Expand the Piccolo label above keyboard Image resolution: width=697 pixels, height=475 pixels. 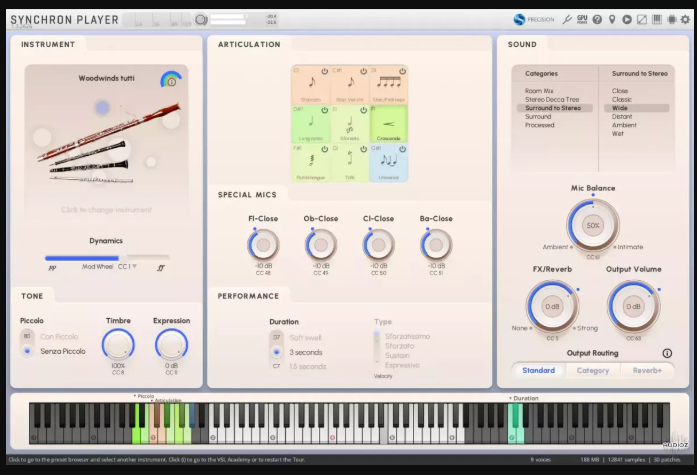click(x=144, y=396)
